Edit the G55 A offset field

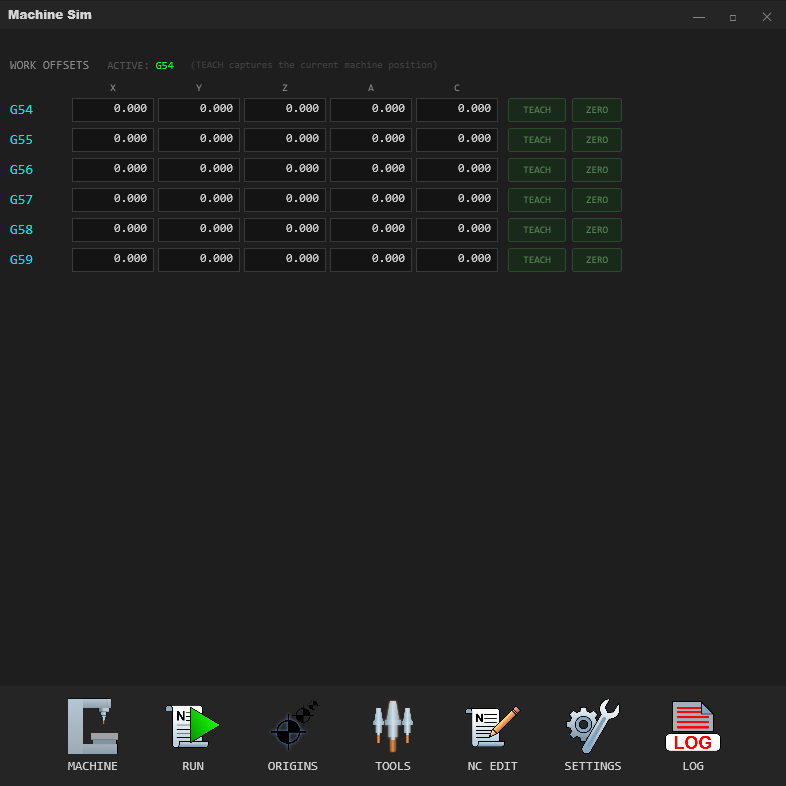[x=371, y=140]
